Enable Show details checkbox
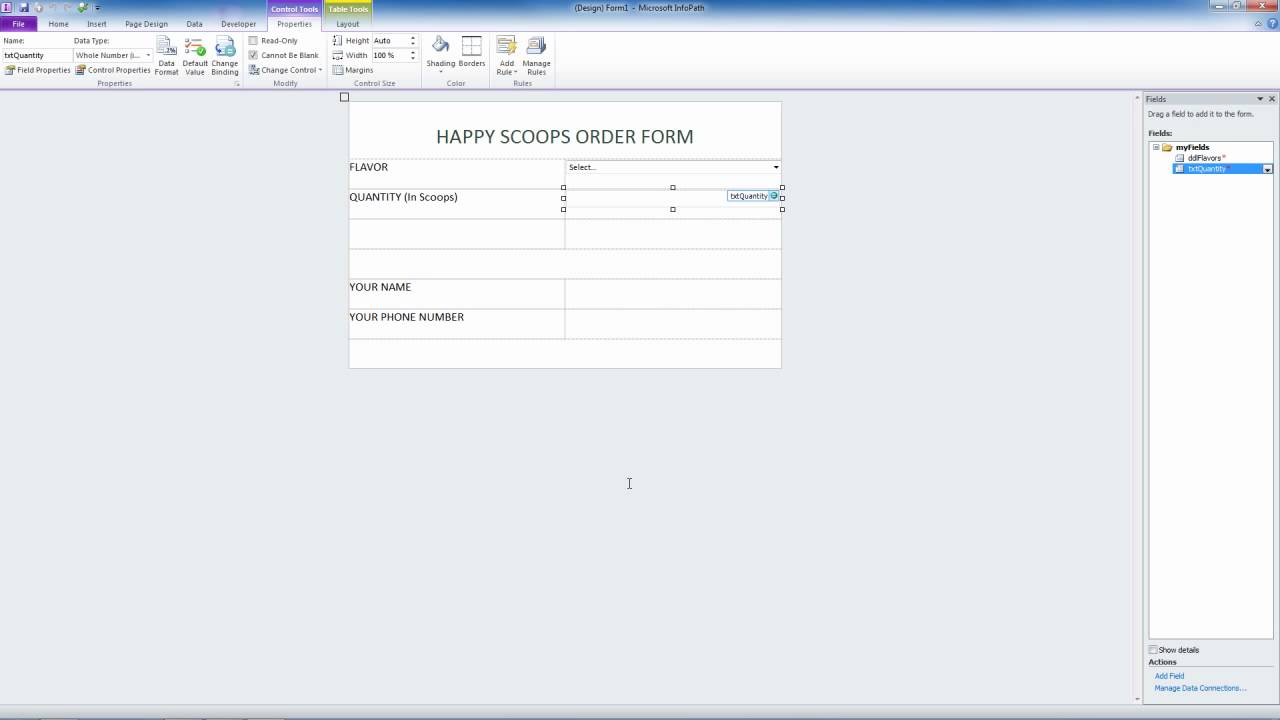The width and height of the screenshot is (1280, 720). [x=1153, y=650]
